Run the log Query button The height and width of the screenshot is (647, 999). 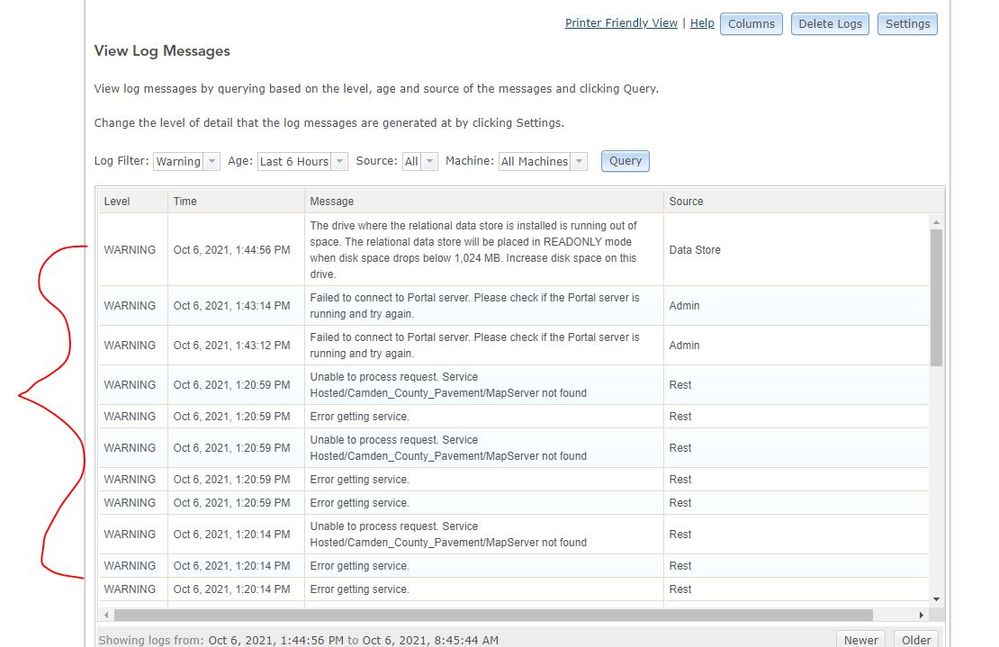click(625, 161)
